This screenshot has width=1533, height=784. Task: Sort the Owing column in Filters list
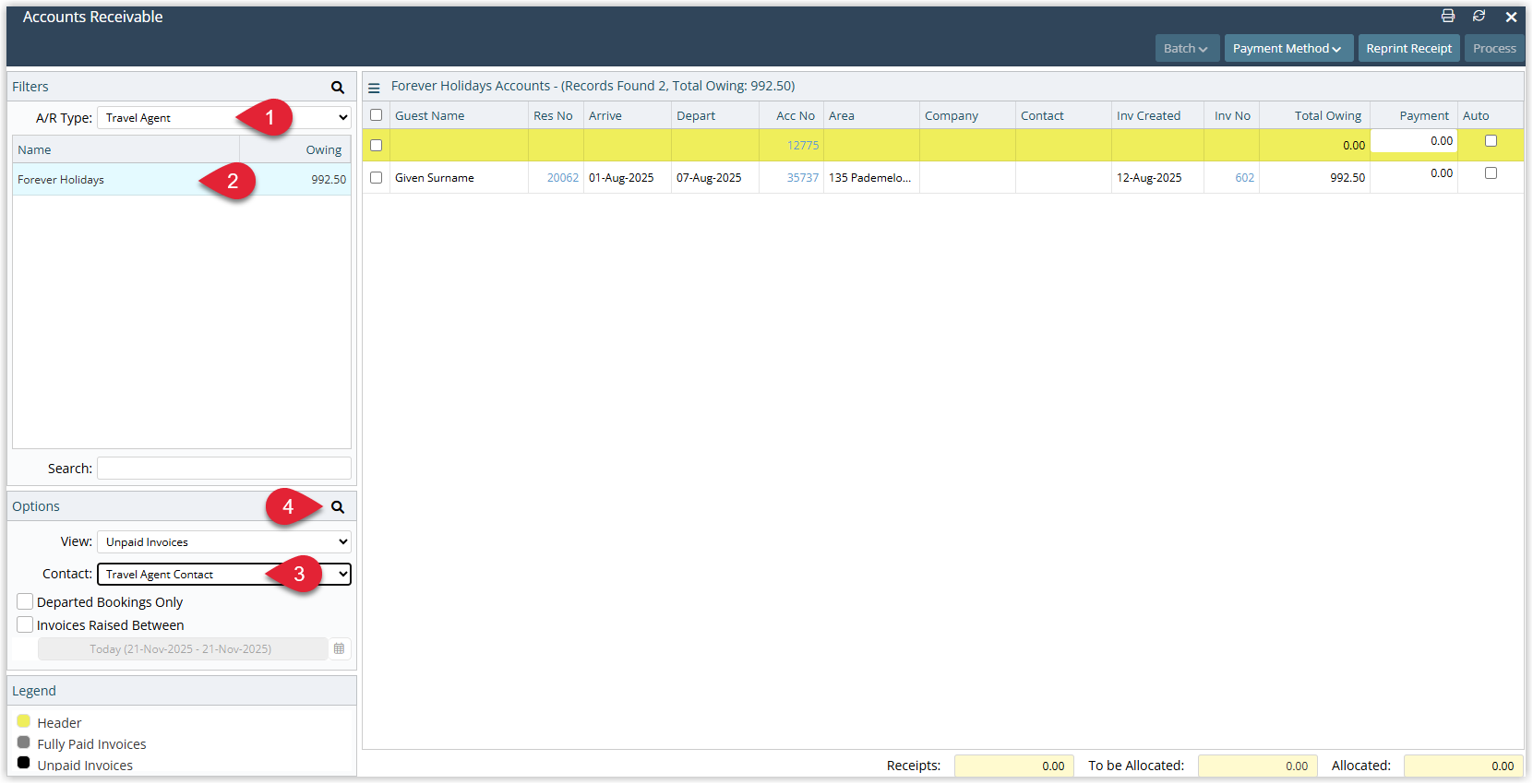click(295, 149)
